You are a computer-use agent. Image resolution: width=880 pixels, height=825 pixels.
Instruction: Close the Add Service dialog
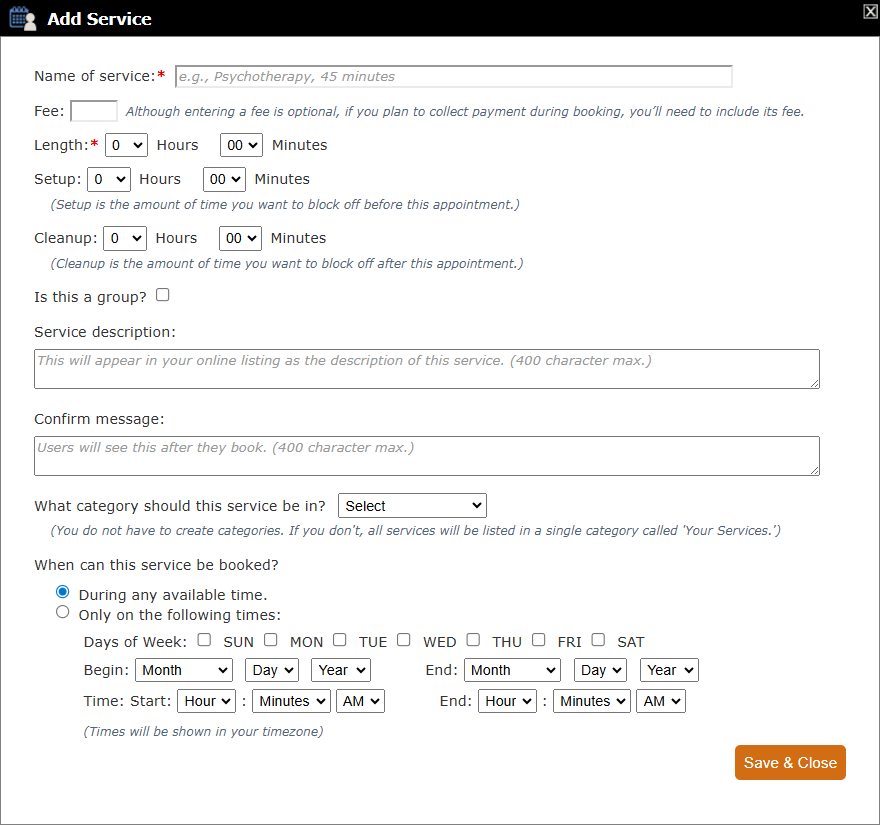[x=870, y=11]
